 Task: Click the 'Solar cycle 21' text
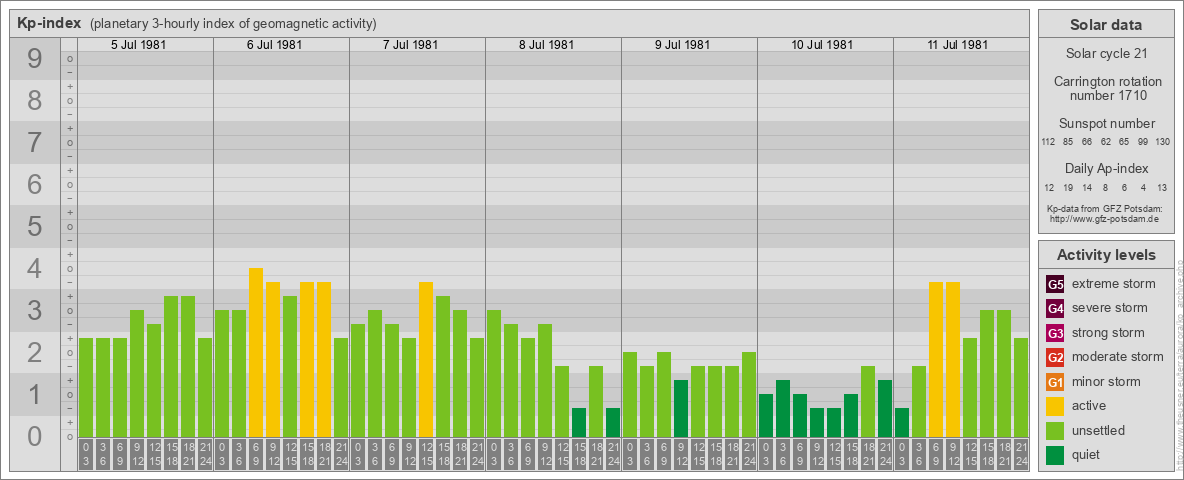pyautogui.click(x=1105, y=54)
